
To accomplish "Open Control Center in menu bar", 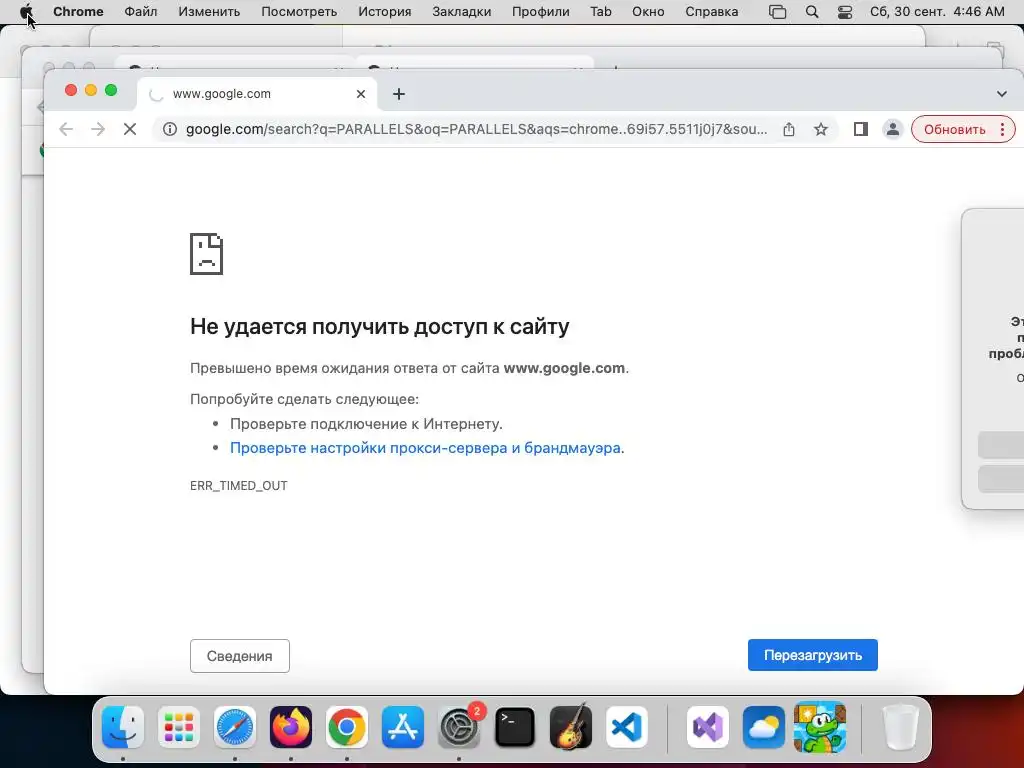I will (845, 12).
